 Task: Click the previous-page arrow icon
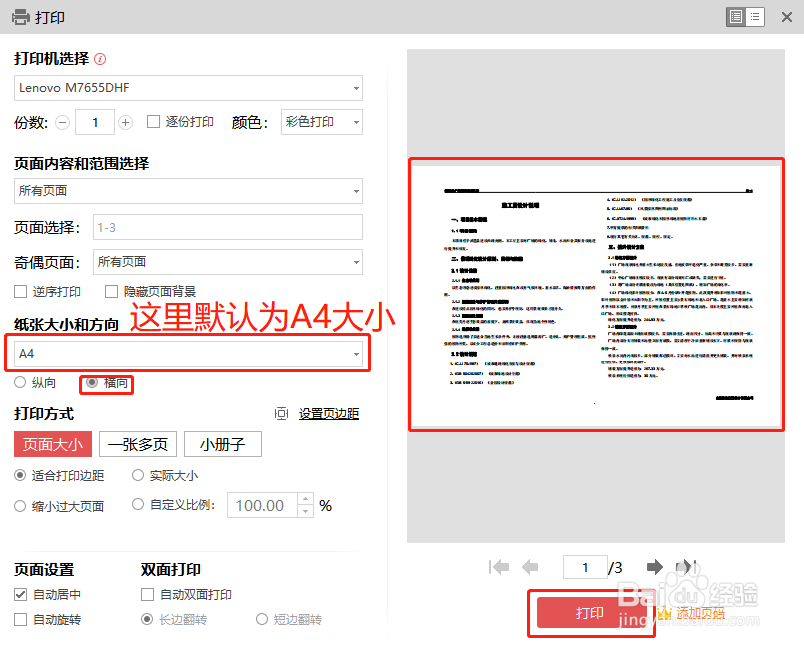coord(528,566)
